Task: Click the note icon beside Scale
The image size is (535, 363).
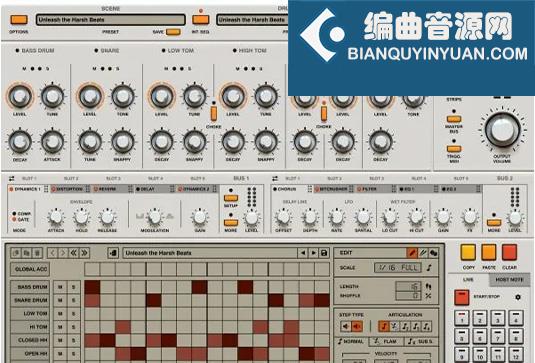Action: 430,268
